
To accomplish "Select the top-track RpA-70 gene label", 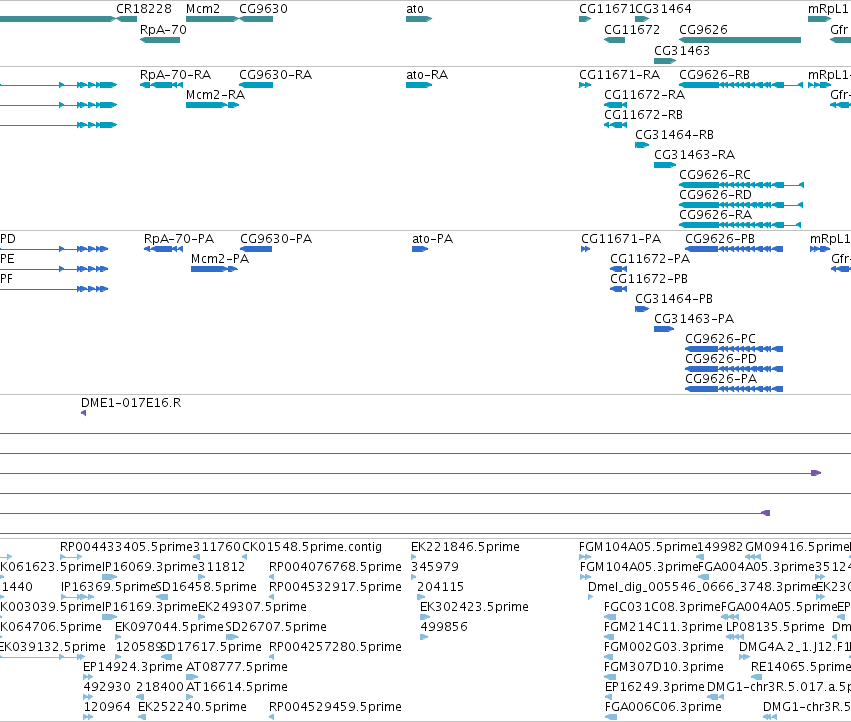I will pyautogui.click(x=163, y=30).
